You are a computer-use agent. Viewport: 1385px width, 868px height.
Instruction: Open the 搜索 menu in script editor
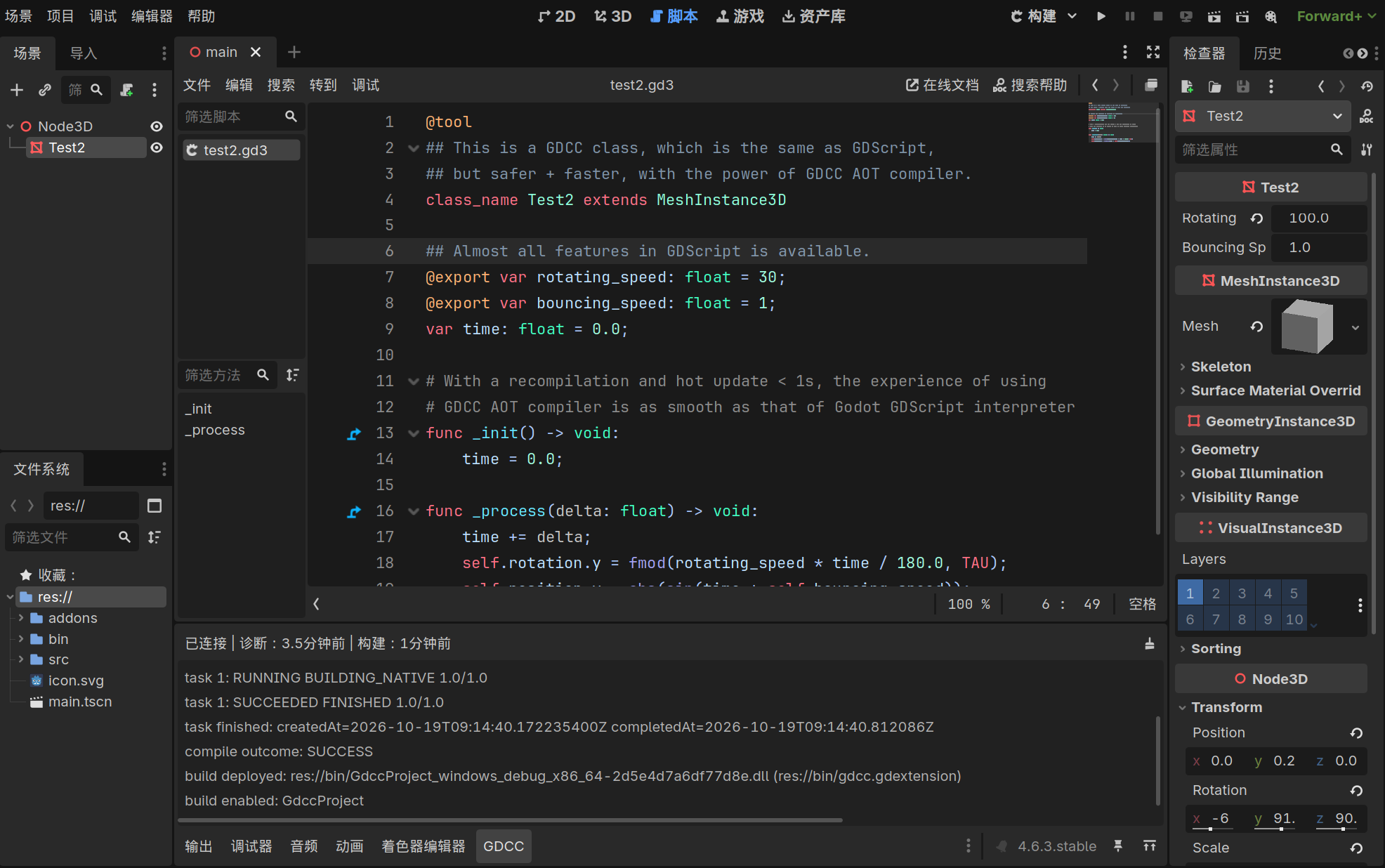tap(281, 85)
